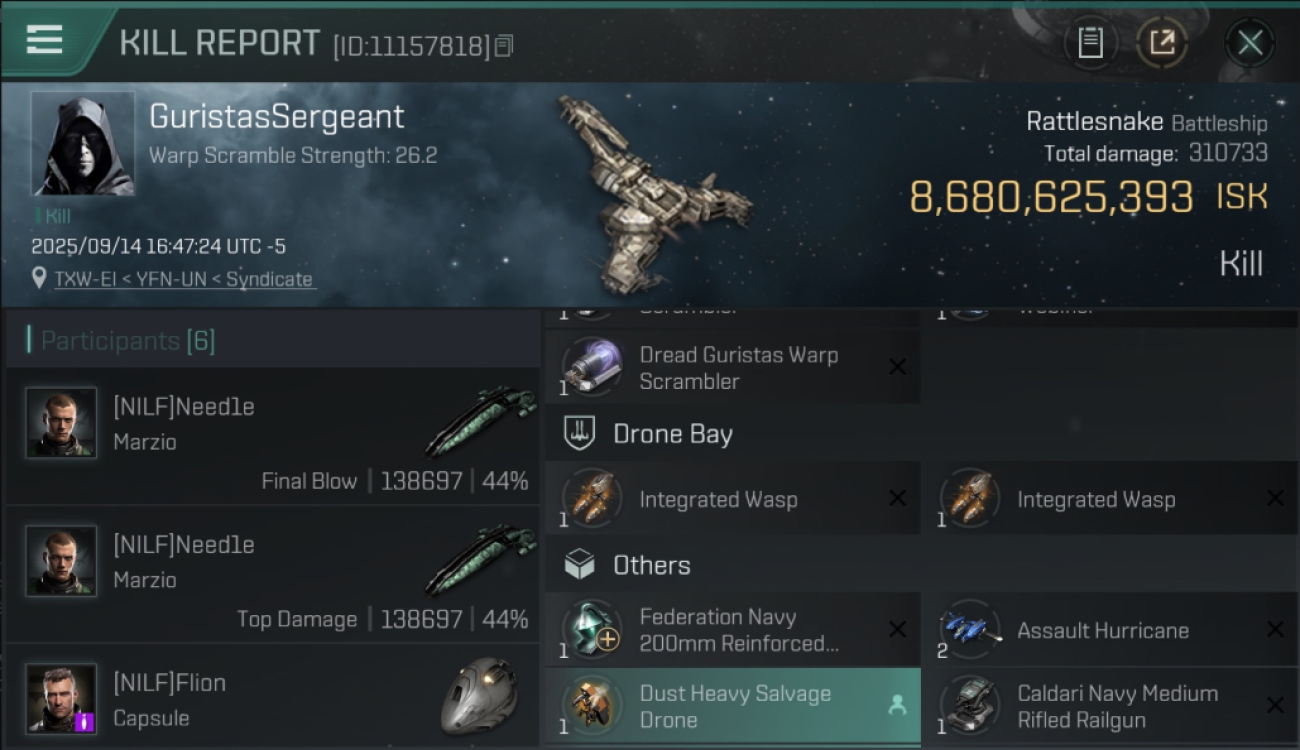Select the left Integrated Wasp drone
Viewport: 1300px width, 750px height.
tap(718, 499)
